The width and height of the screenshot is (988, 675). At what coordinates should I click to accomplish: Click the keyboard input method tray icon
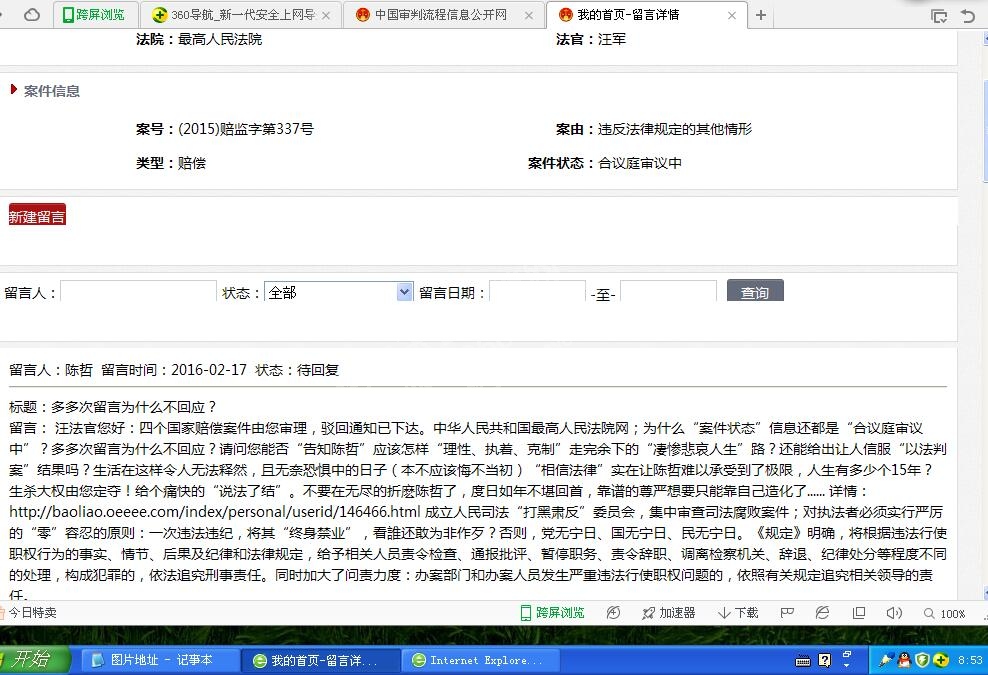[803, 661]
